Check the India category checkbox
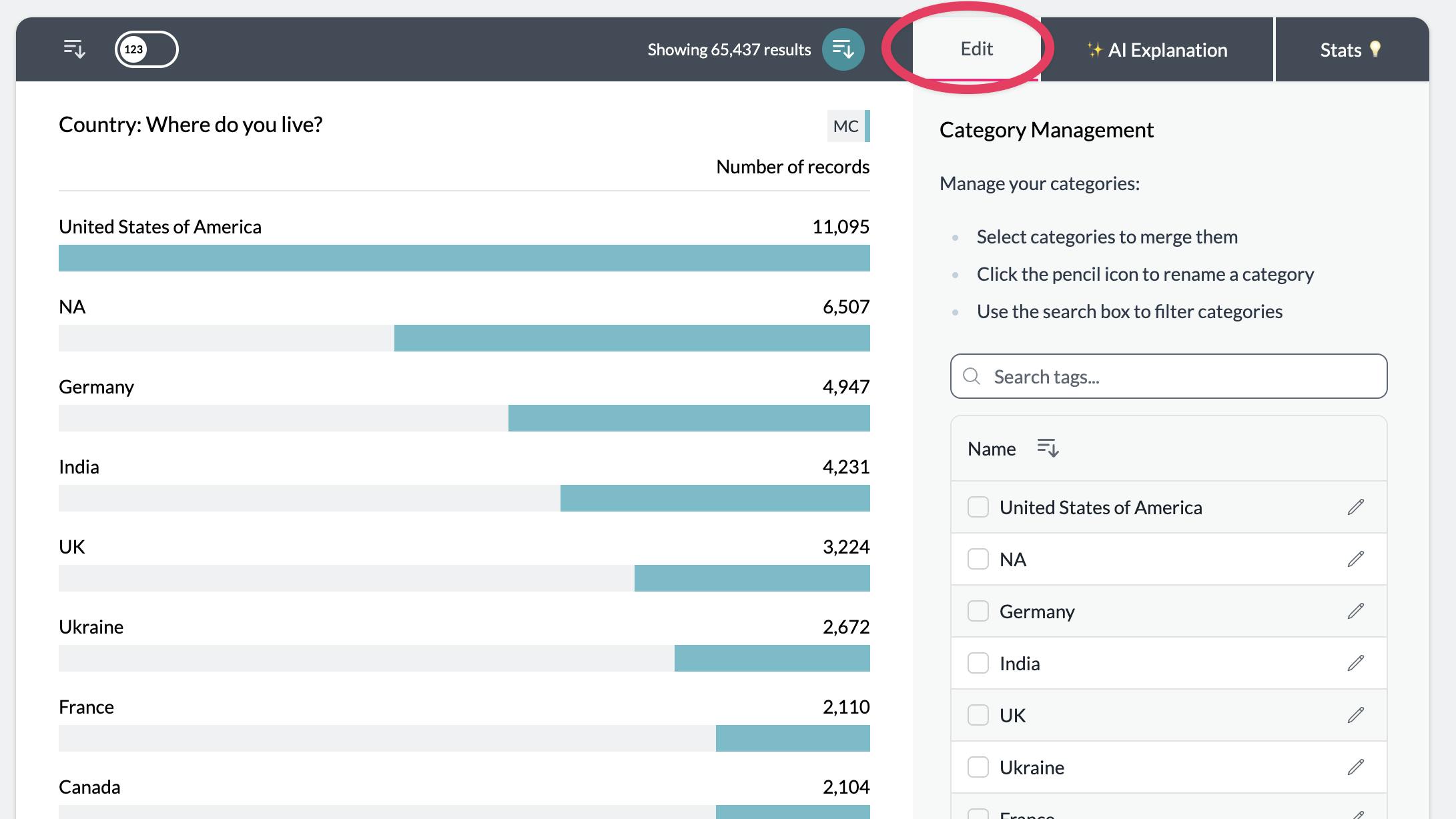 (x=978, y=663)
